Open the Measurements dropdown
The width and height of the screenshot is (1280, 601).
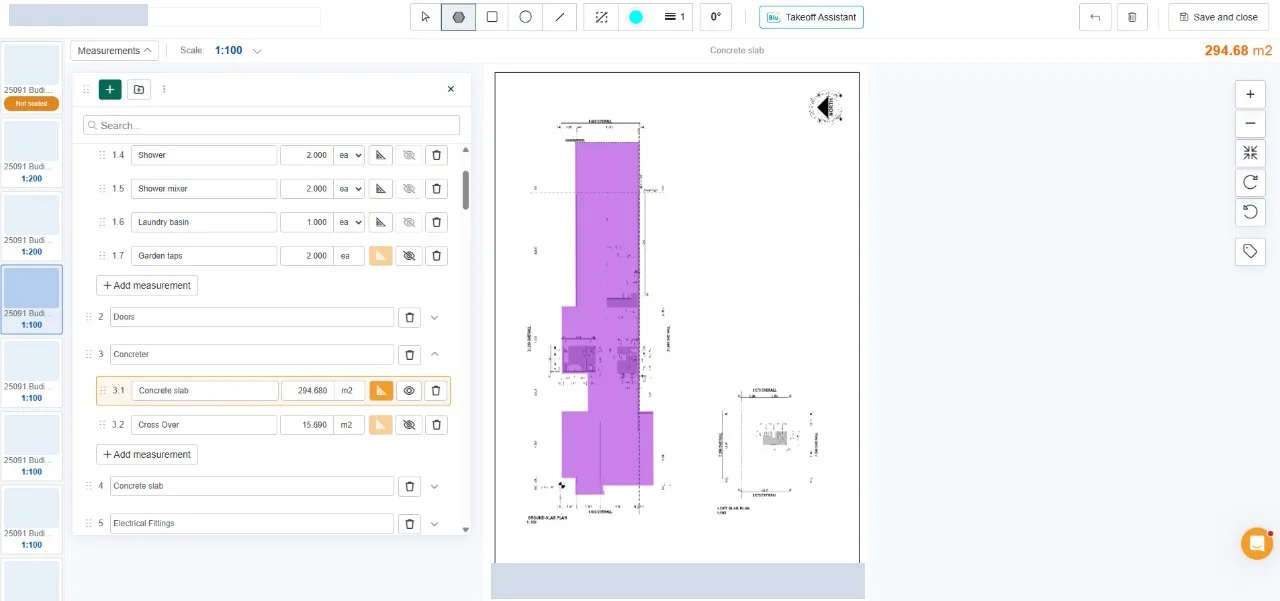115,50
